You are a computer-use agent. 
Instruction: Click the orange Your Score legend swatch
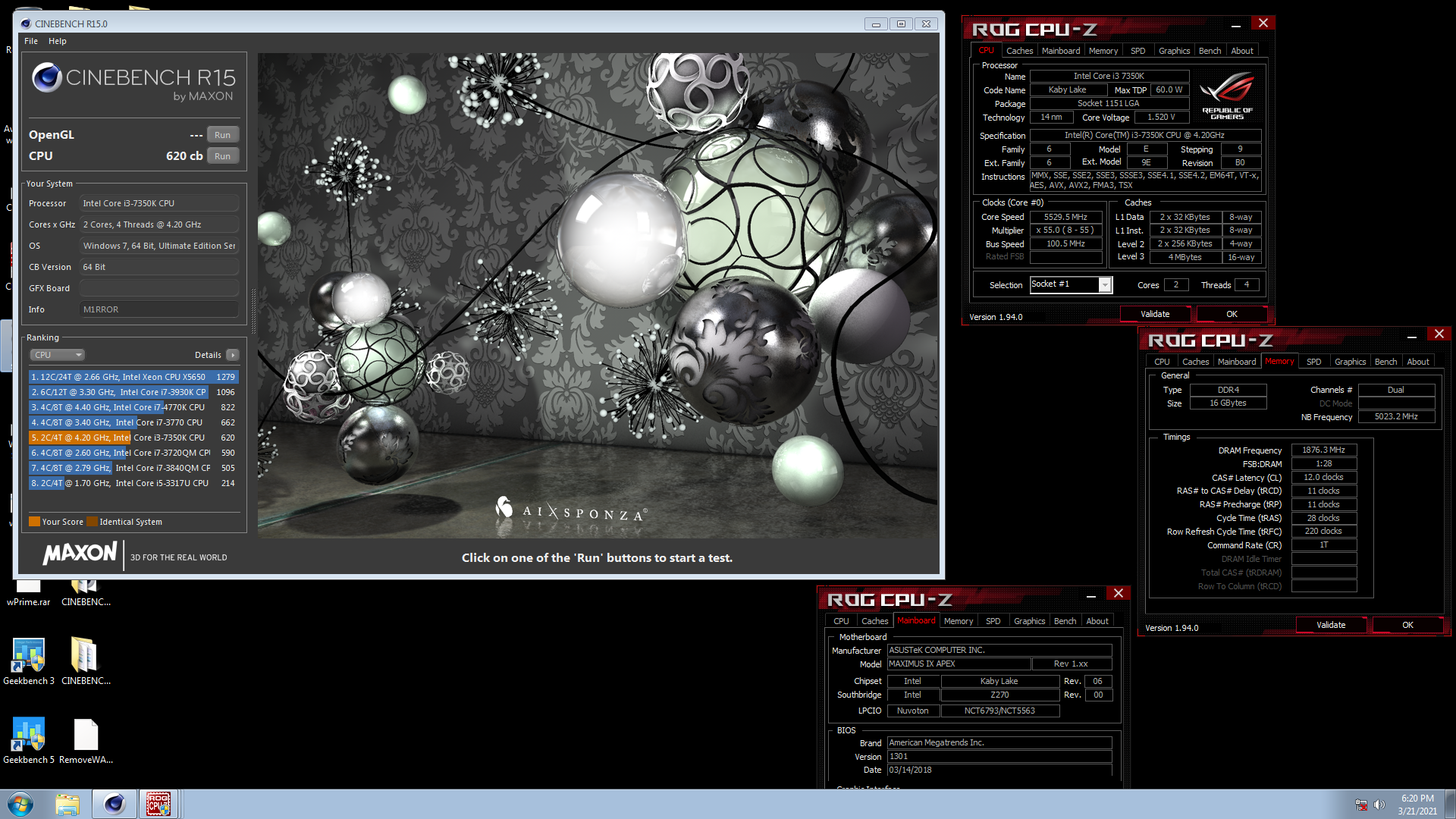point(34,522)
